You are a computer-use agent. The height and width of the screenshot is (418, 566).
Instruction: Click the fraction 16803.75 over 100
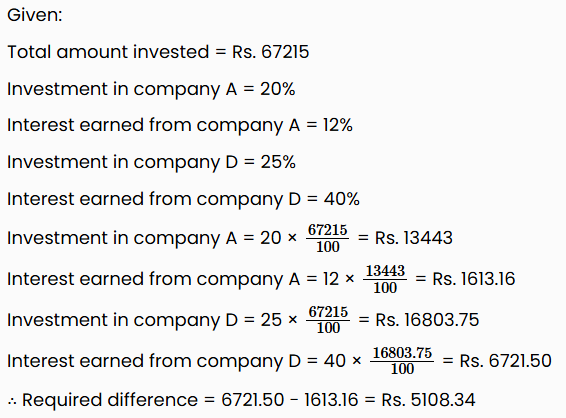tap(402, 361)
